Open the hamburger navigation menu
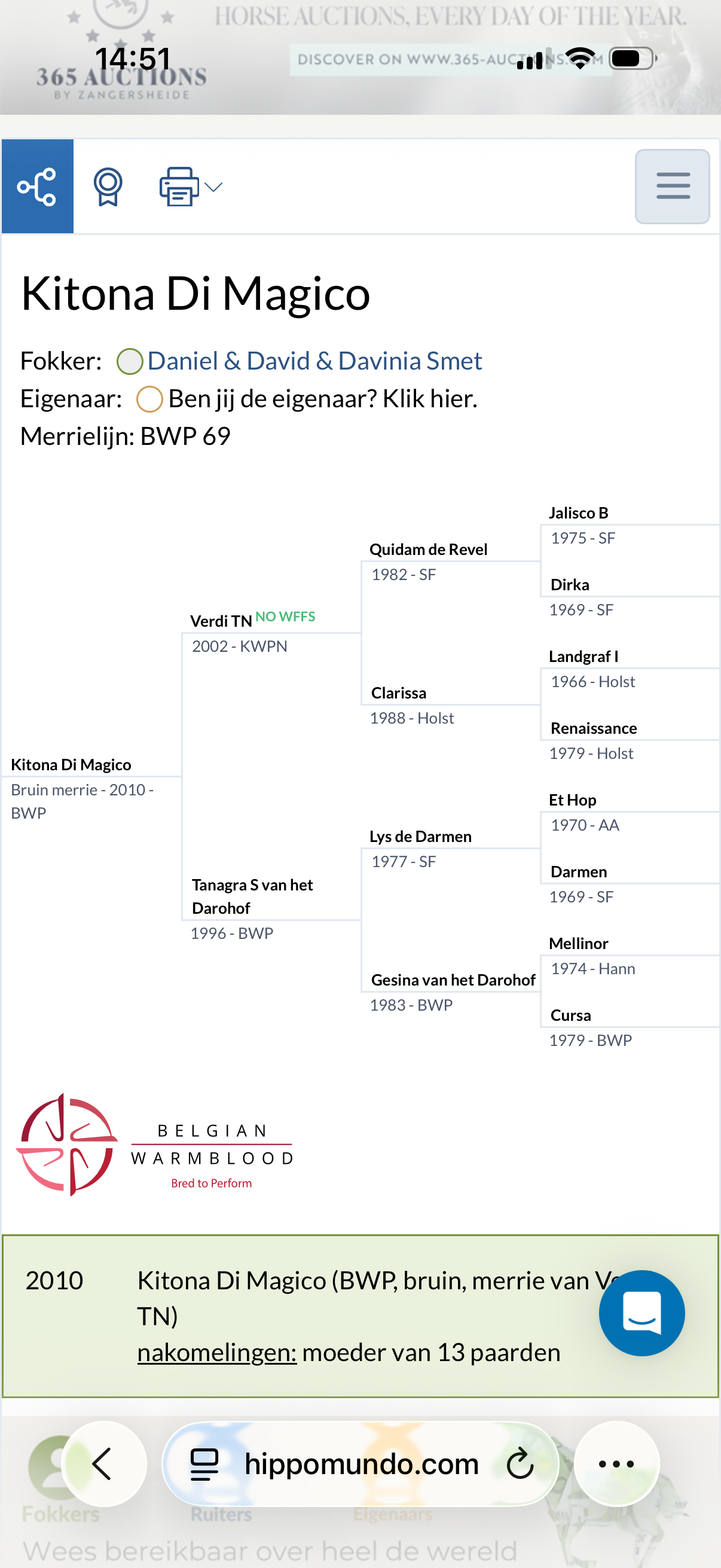The height and width of the screenshot is (1568, 721). (673, 186)
